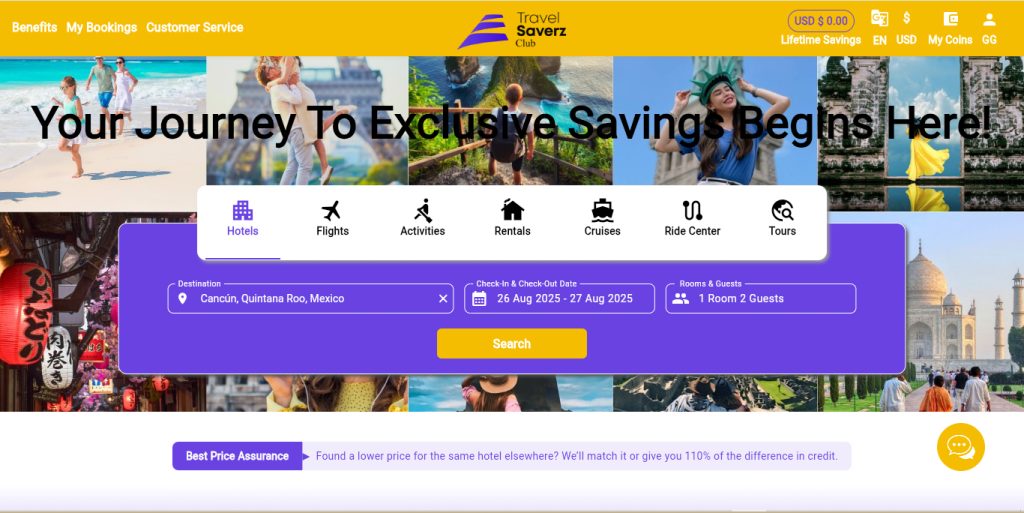Expand the 1 Room 2 Guests selector
1024x513 pixels.
click(761, 298)
